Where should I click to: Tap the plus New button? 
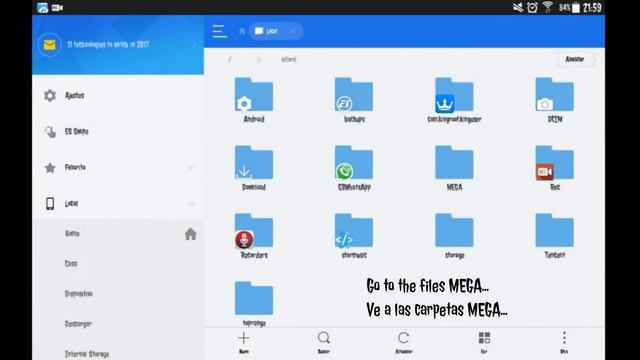tap(244, 342)
